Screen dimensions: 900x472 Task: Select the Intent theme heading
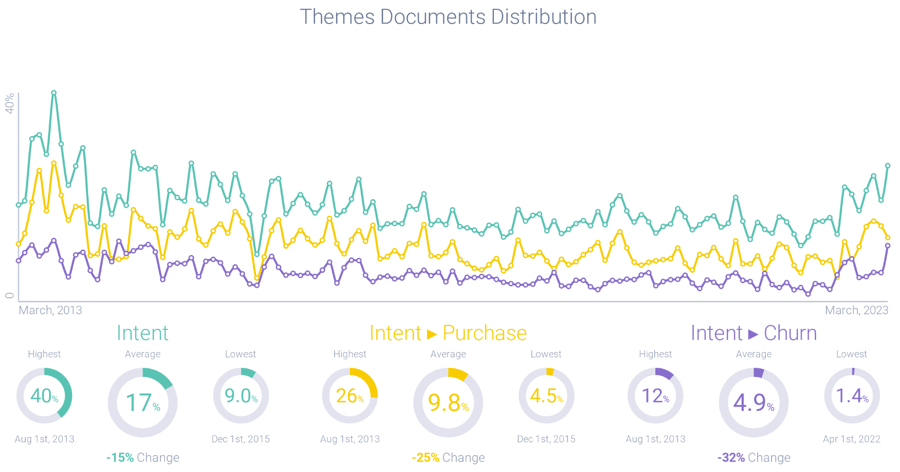(x=142, y=333)
